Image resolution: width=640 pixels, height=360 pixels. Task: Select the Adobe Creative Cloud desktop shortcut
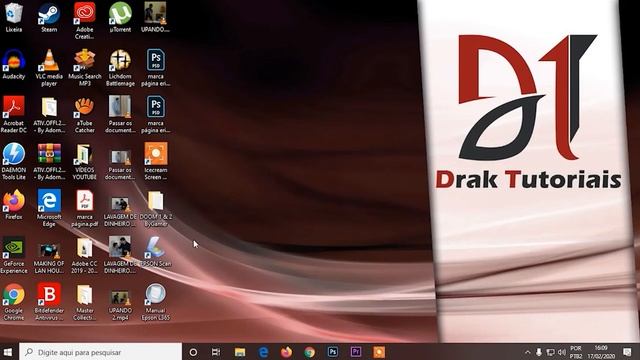(84, 20)
